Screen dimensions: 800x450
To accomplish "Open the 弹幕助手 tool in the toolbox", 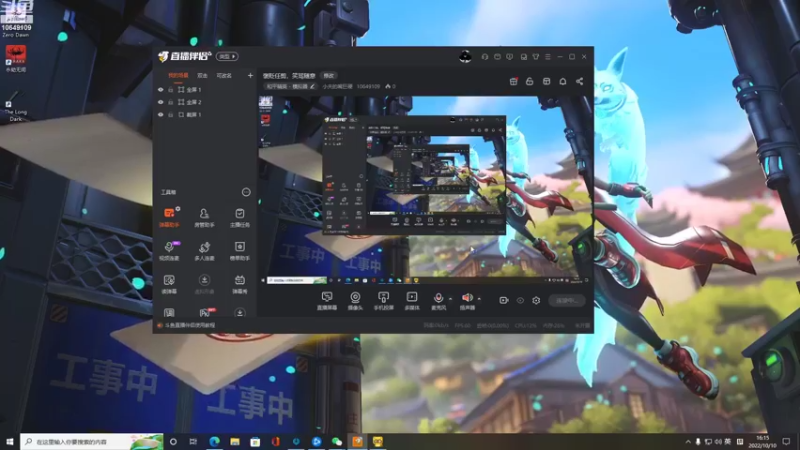I will (169, 217).
